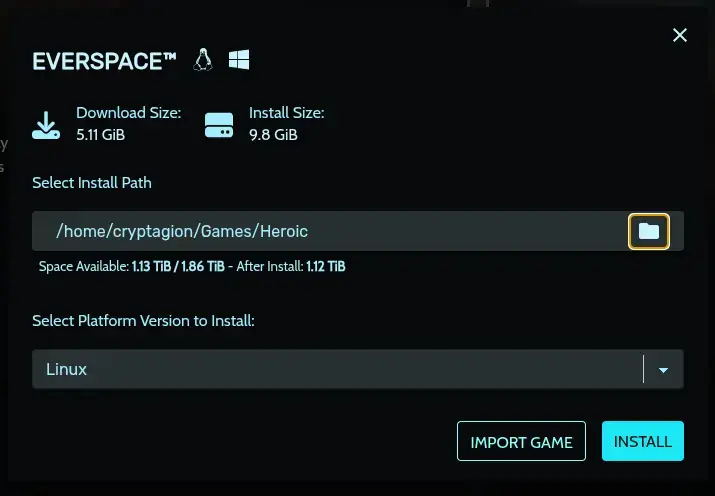The height and width of the screenshot is (496, 715).
Task: Click the Select Platform Version label
Action: pos(143,321)
